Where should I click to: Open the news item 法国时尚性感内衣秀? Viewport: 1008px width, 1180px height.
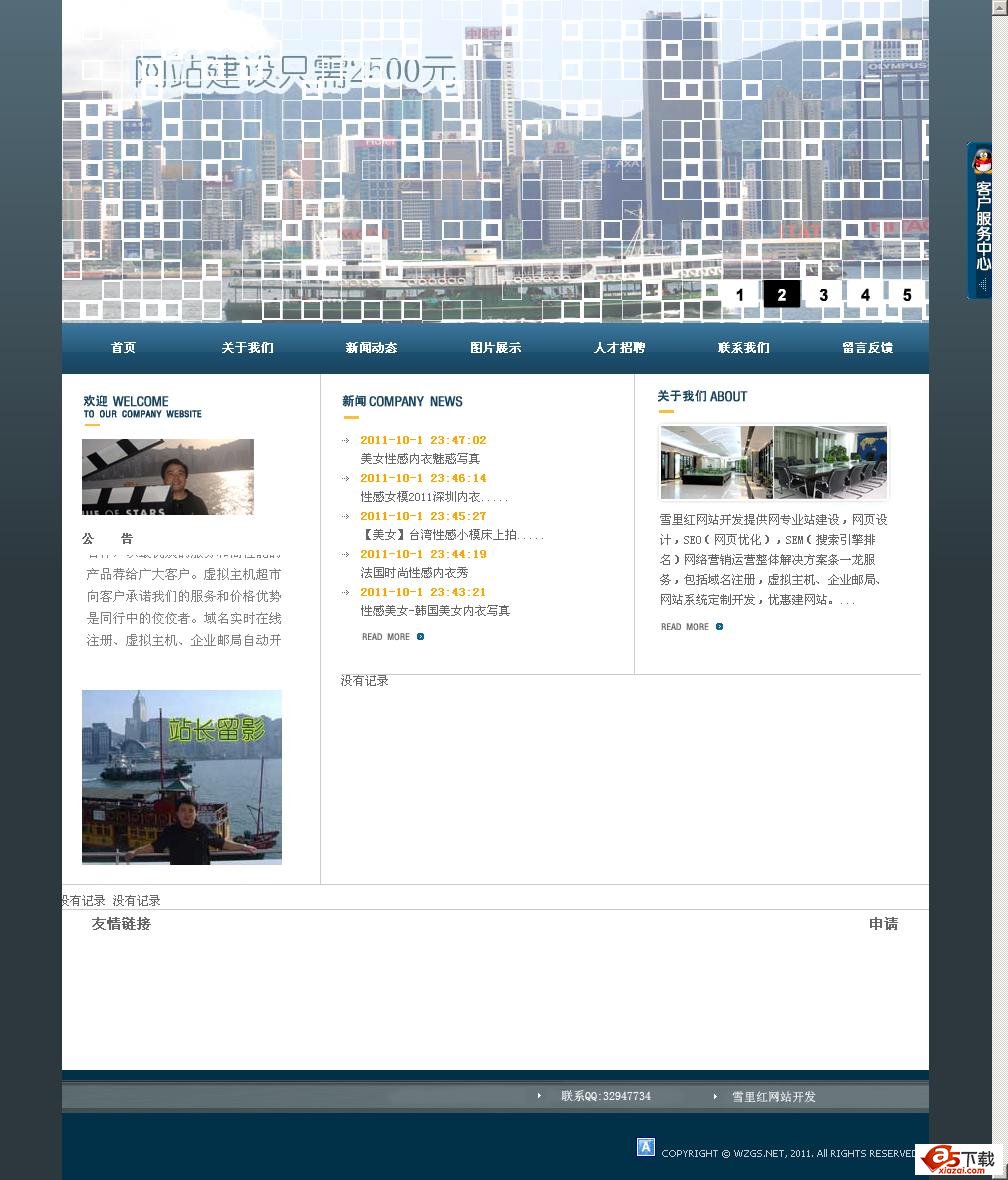[414, 573]
